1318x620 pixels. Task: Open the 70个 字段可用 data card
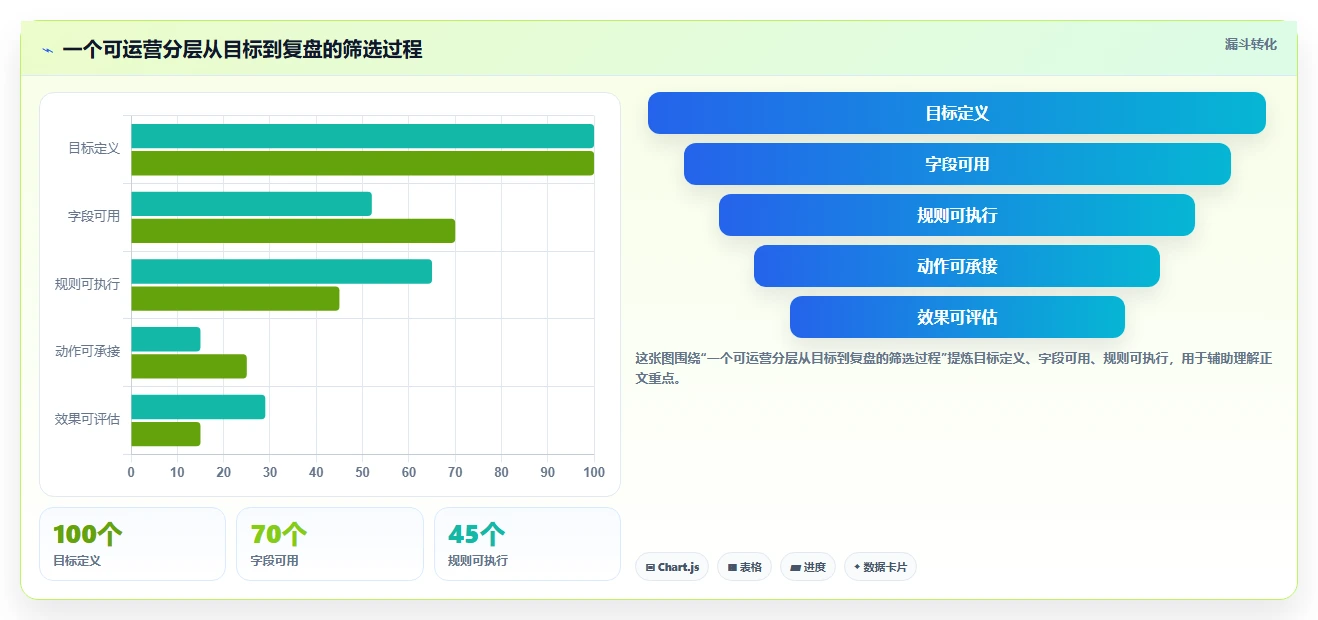point(330,544)
